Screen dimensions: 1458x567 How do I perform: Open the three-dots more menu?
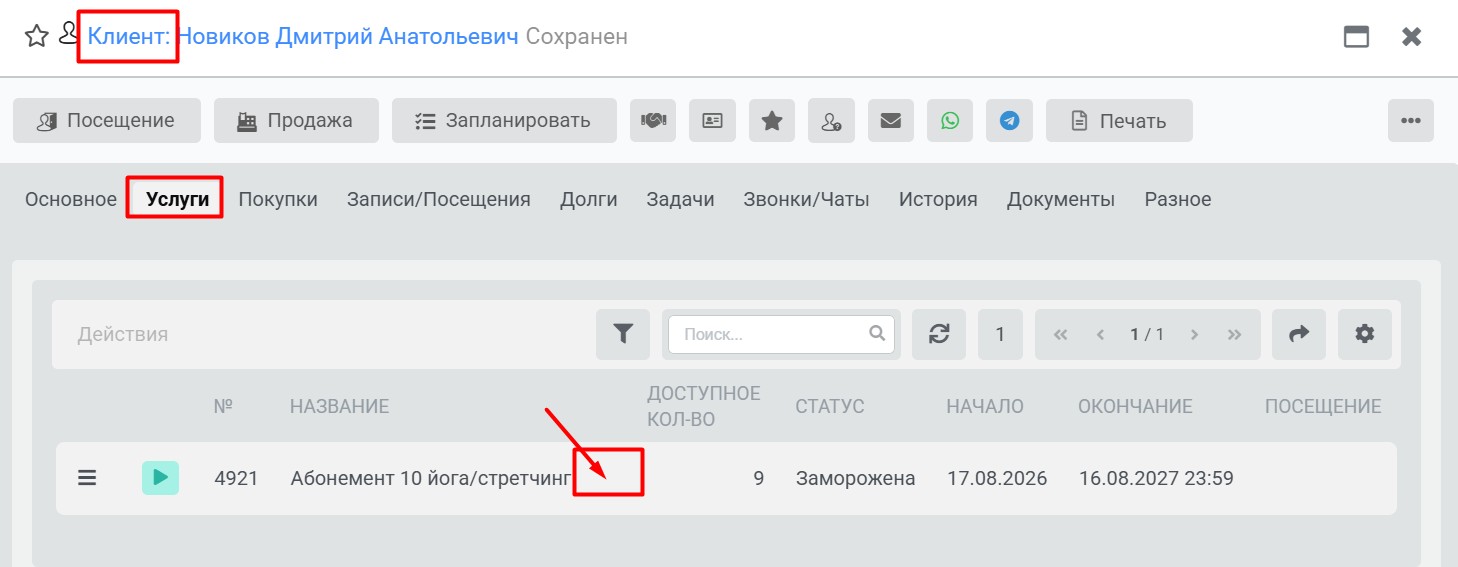point(1411,121)
